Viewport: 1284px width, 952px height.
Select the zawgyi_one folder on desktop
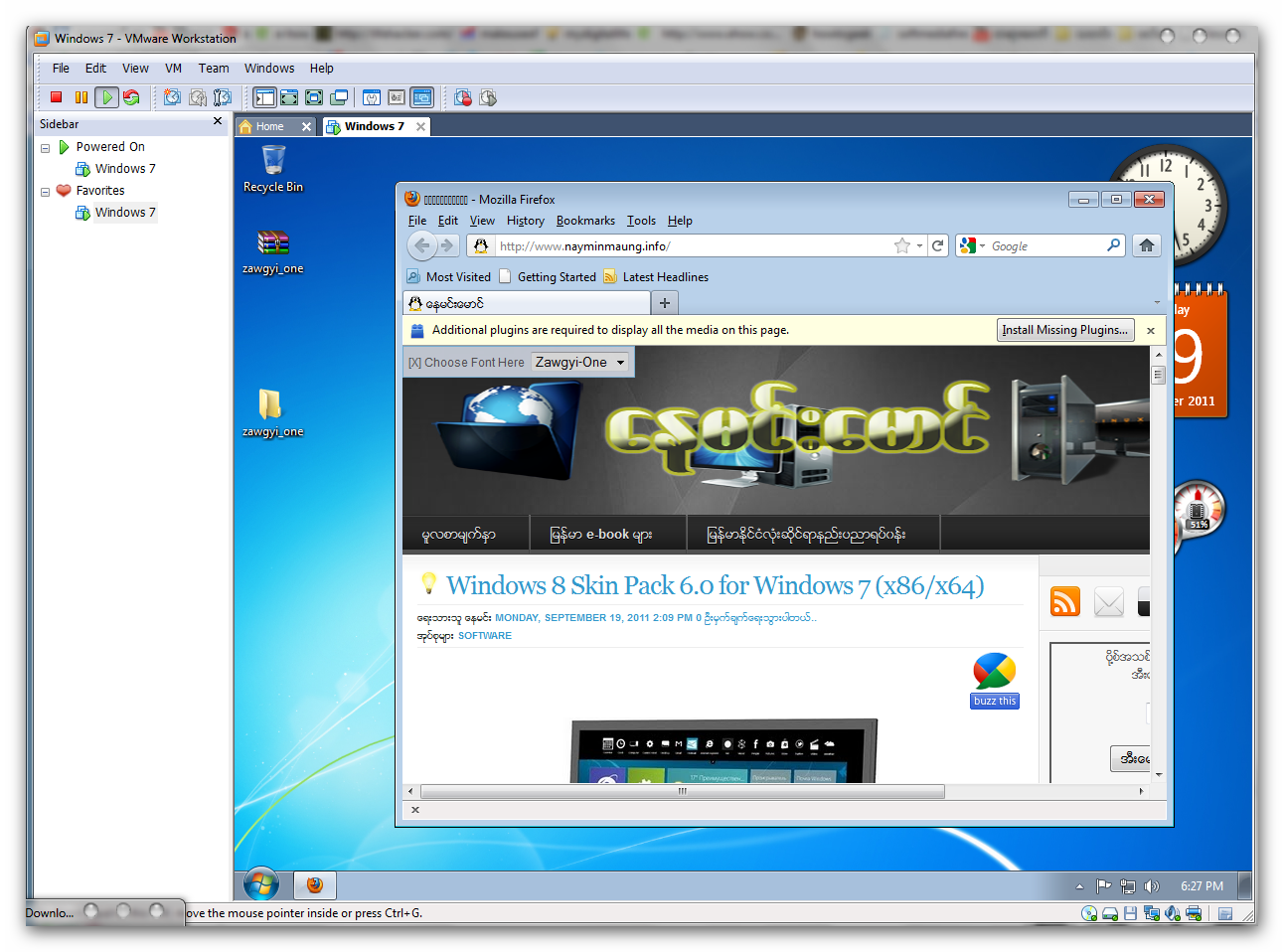tap(273, 412)
